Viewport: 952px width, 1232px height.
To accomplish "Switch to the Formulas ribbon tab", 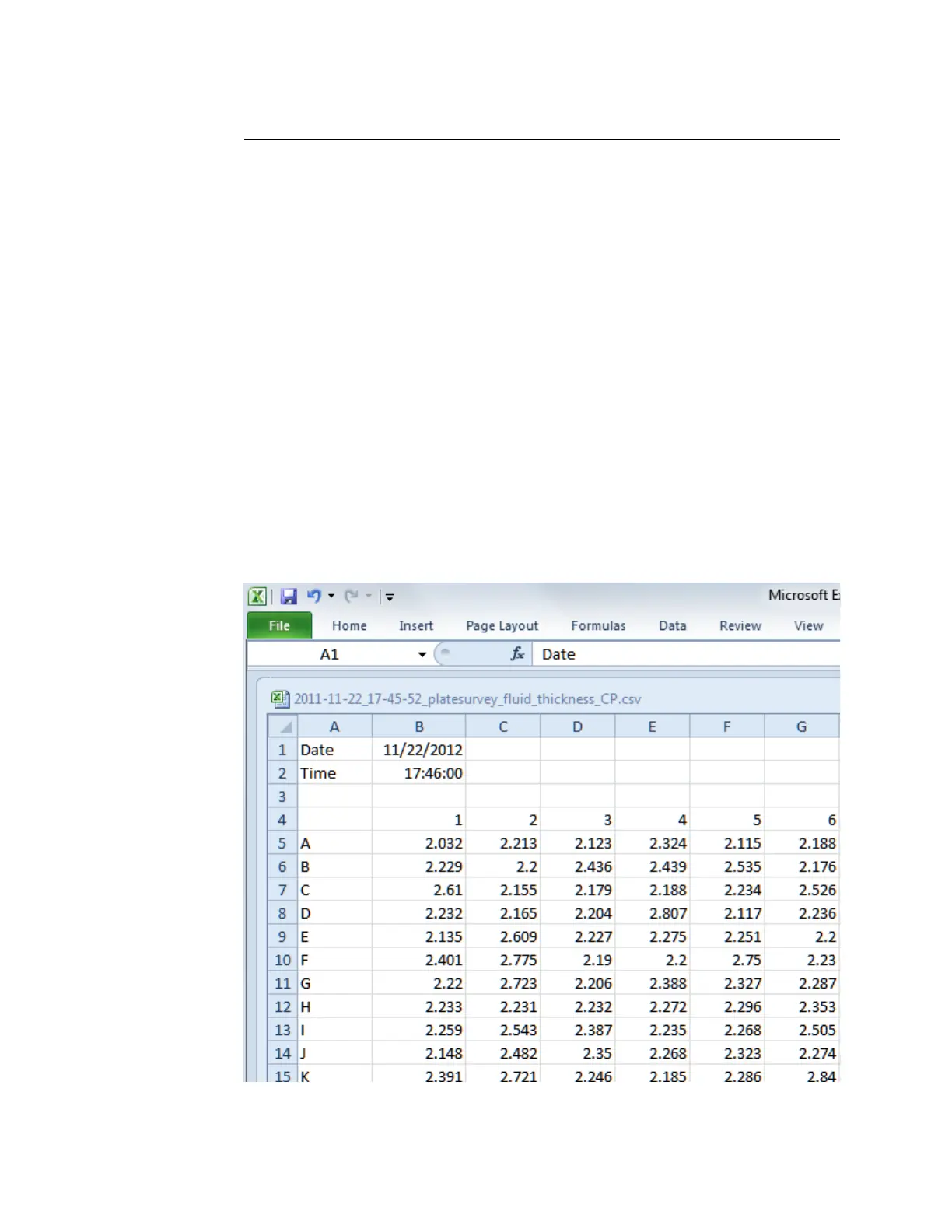I will [x=598, y=625].
